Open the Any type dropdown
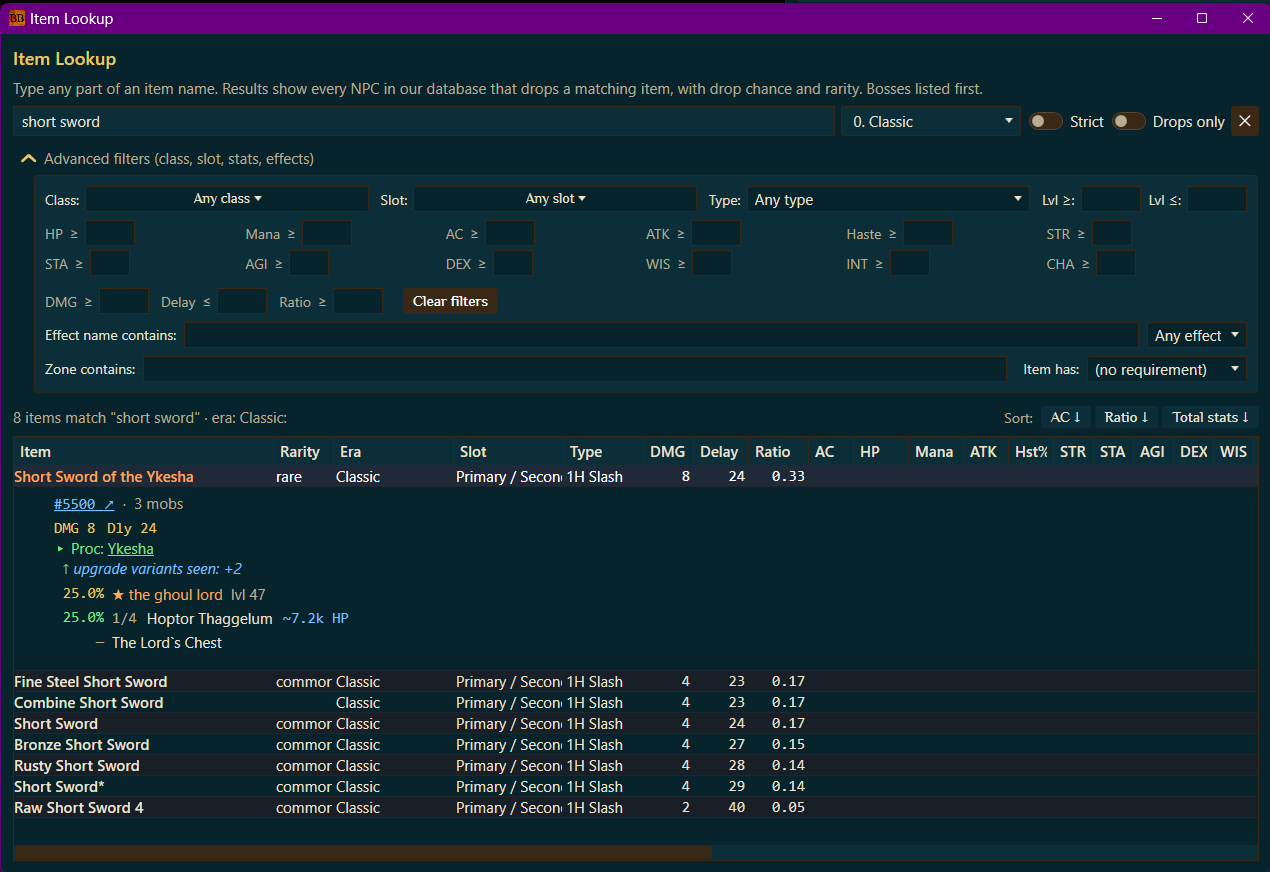 click(888, 199)
